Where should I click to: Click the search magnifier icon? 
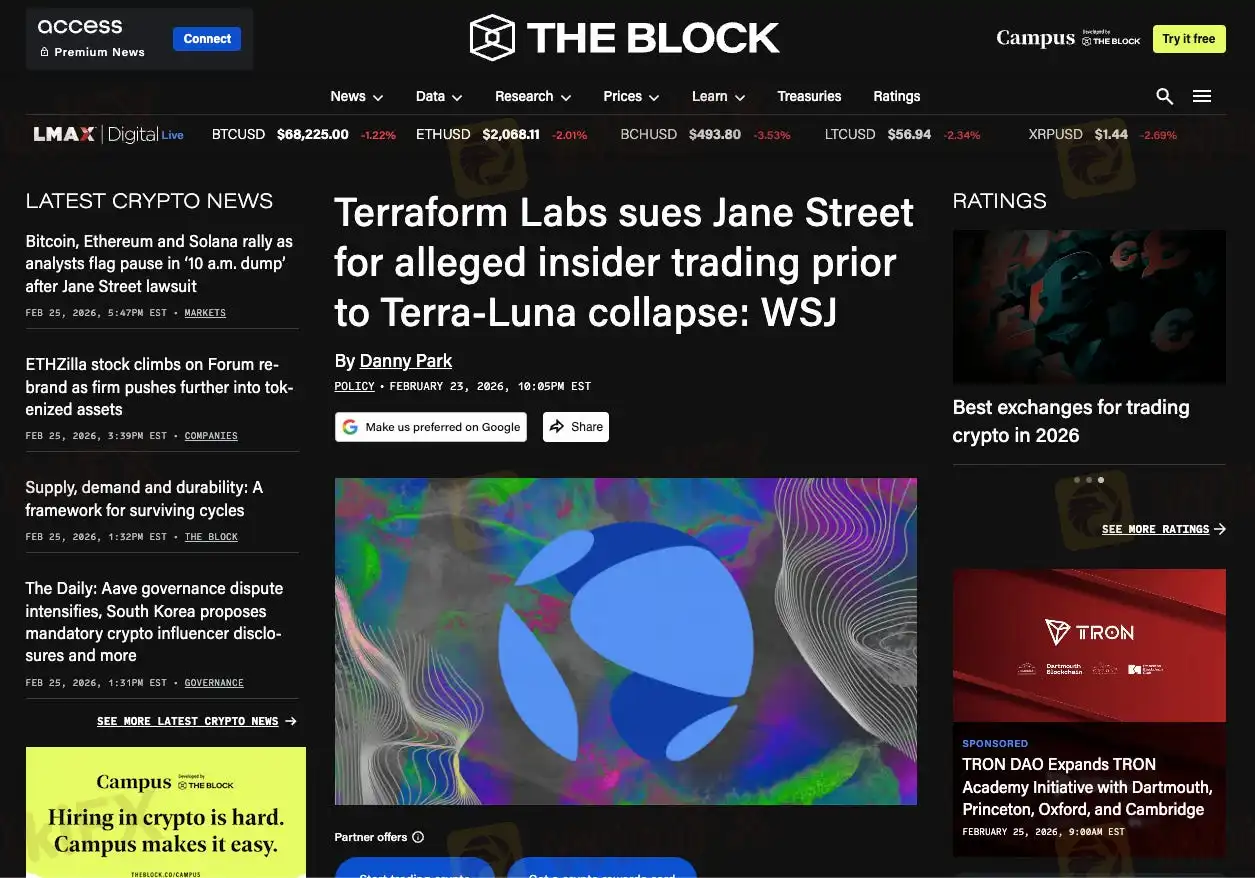coord(1164,96)
